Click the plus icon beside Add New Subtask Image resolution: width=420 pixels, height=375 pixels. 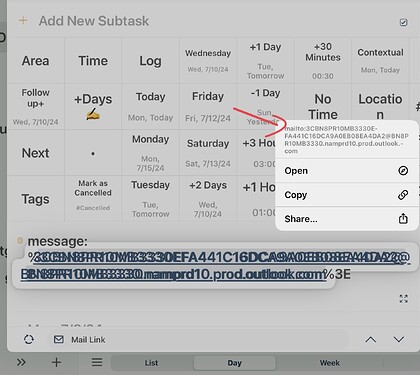click(x=23, y=21)
